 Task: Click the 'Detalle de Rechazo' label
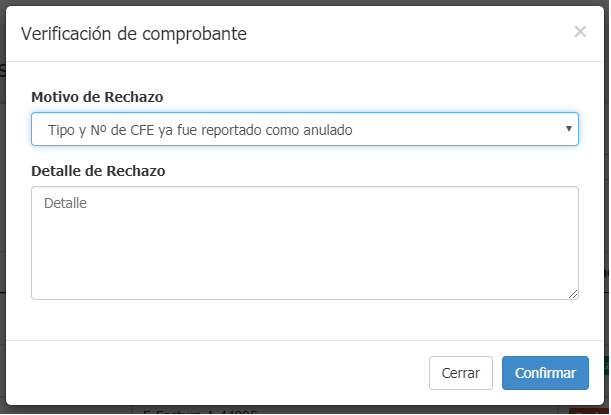click(x=98, y=171)
